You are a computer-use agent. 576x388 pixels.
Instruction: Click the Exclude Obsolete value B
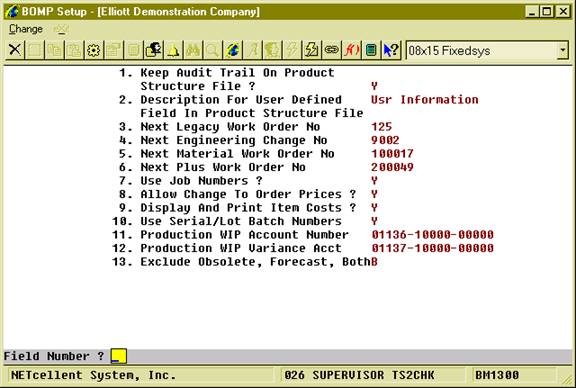tap(374, 262)
